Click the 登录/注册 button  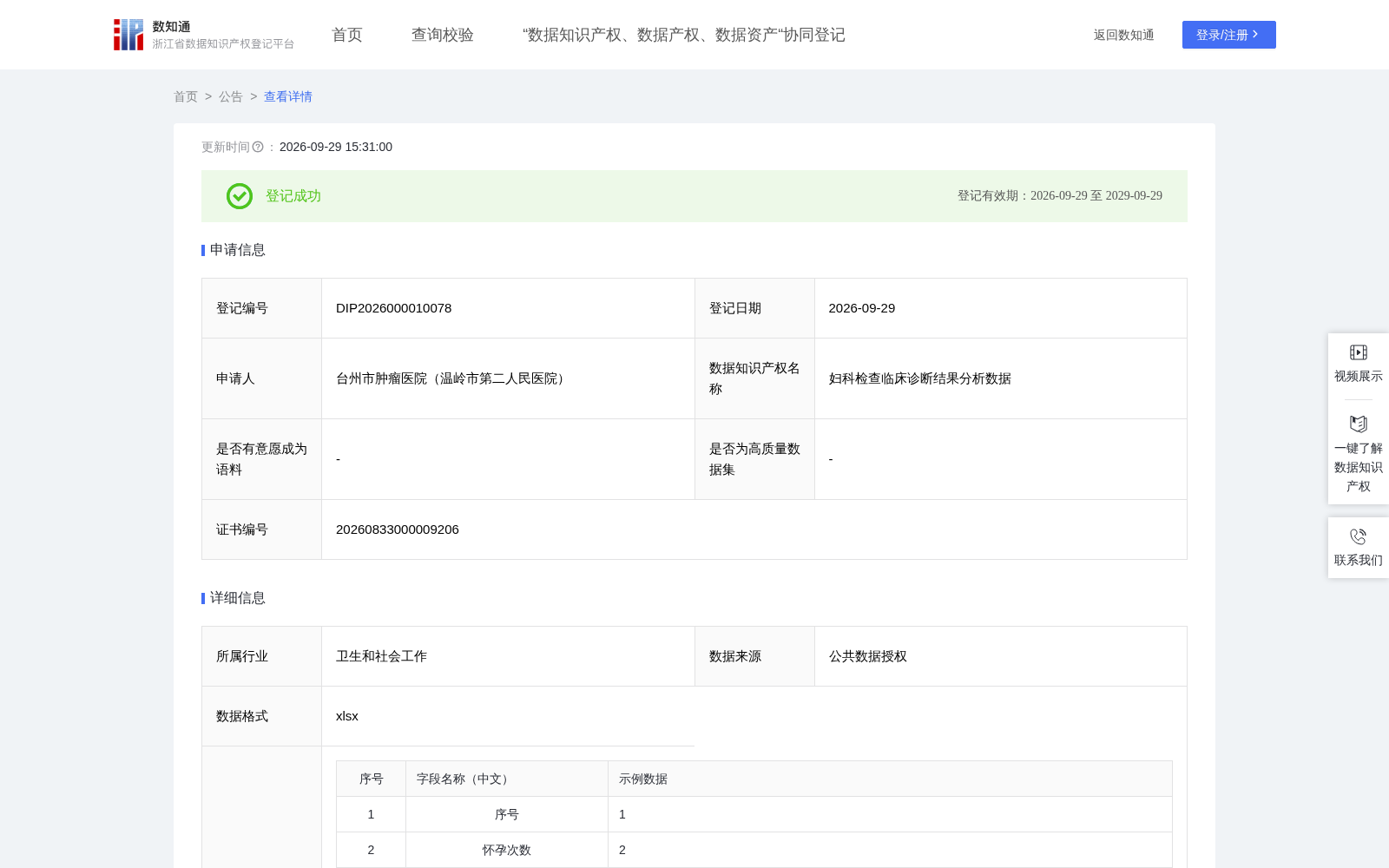1229,35
